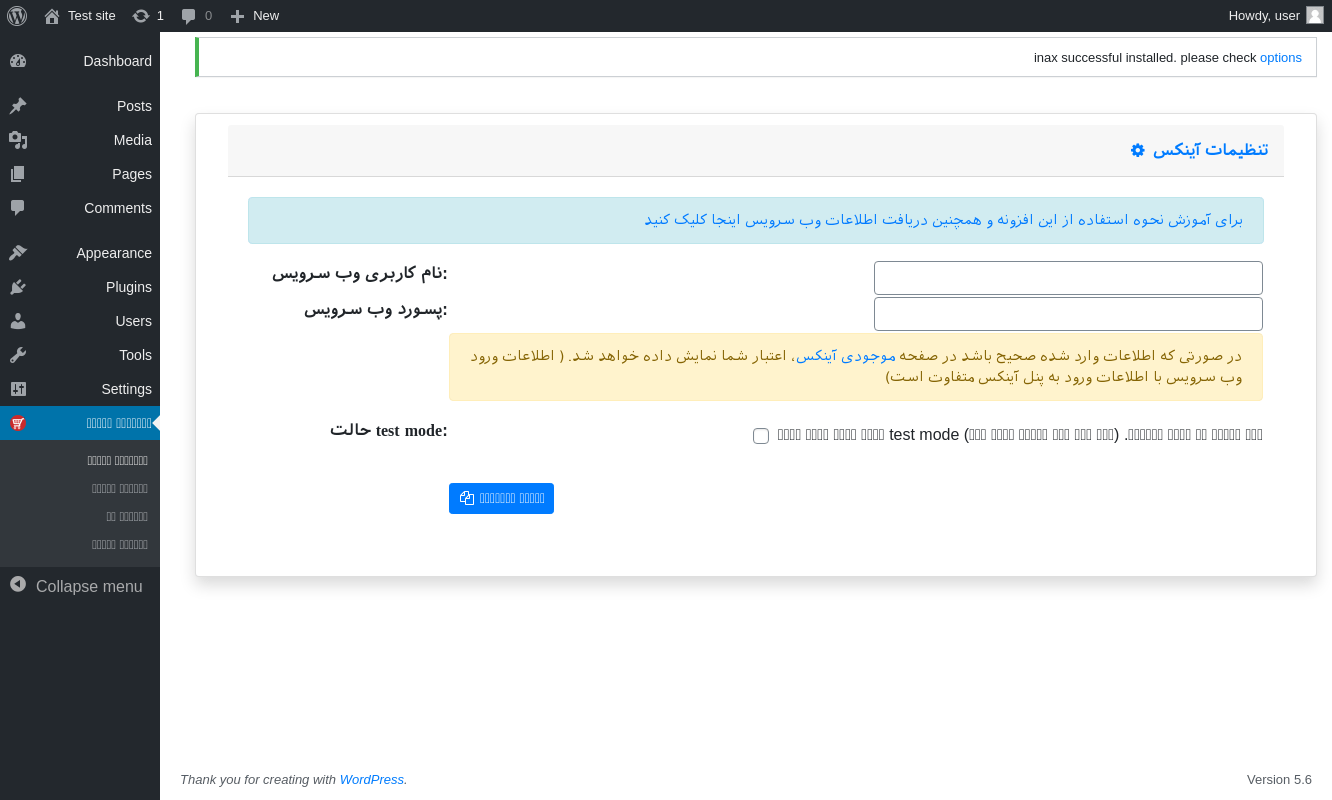Viewport: 1332px width, 800px height.
Task: Focus the web service password field
Action: point(1068,314)
